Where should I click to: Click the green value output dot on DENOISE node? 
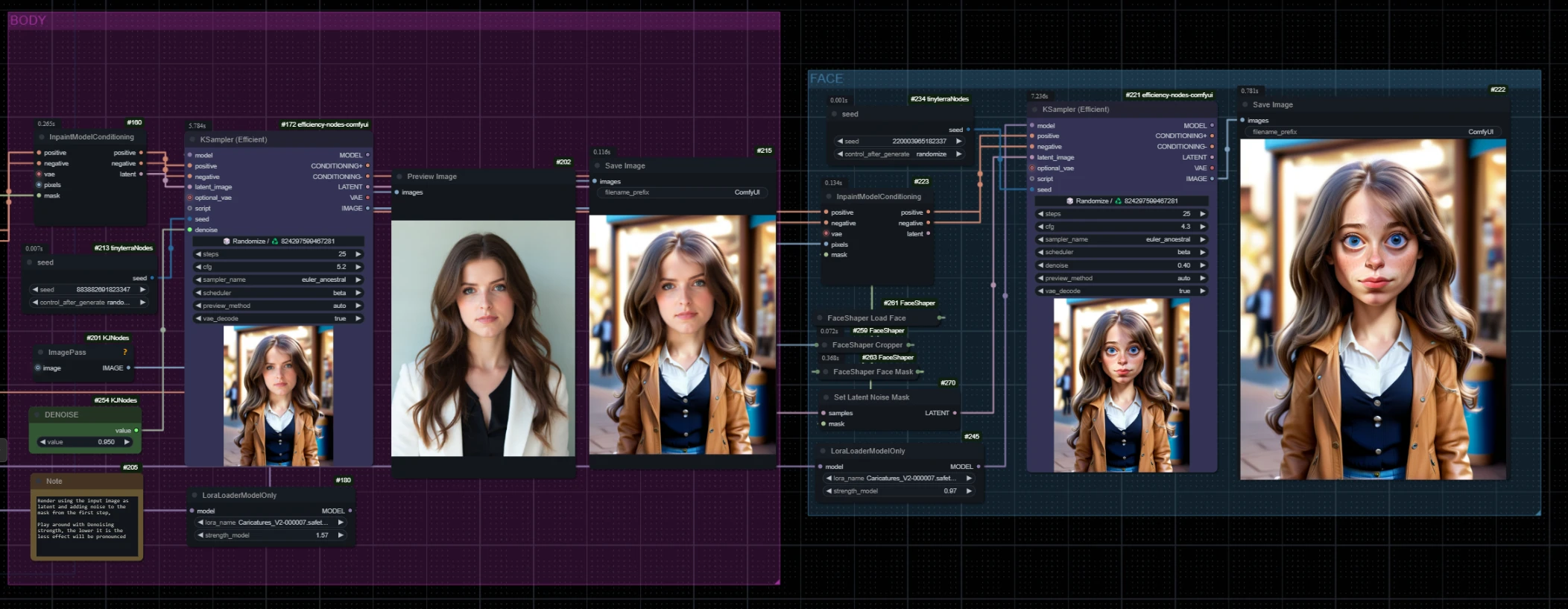pyautogui.click(x=136, y=430)
